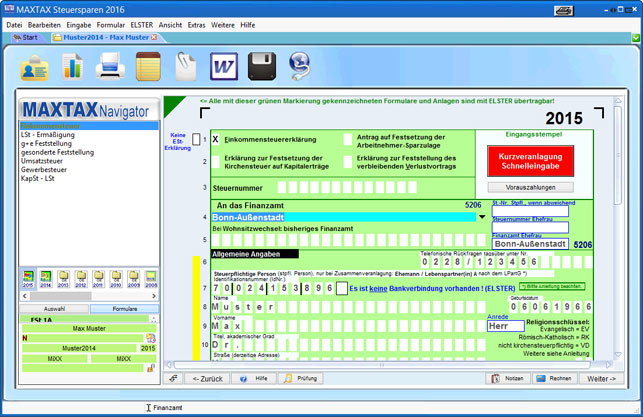Image resolution: width=643 pixels, height=417 pixels.
Task: Click the Steuernummer Ehefrau input field
Action: (530, 227)
